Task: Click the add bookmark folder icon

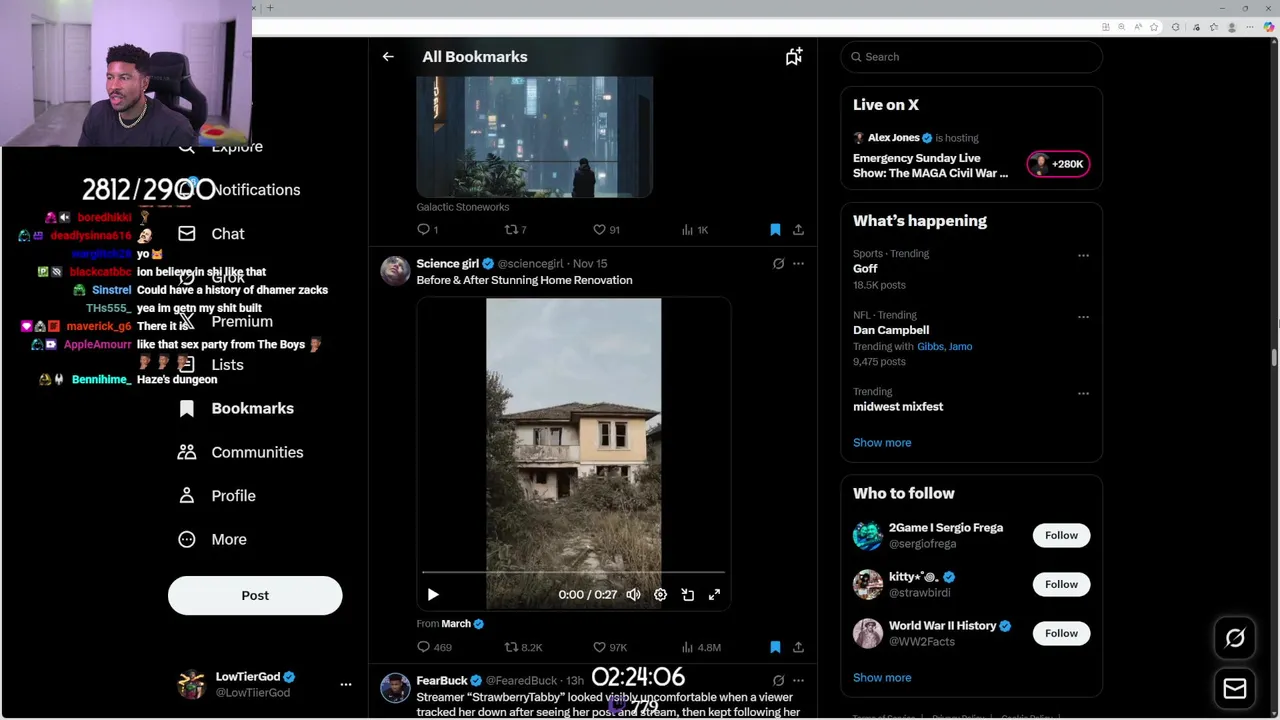Action: pos(793,57)
